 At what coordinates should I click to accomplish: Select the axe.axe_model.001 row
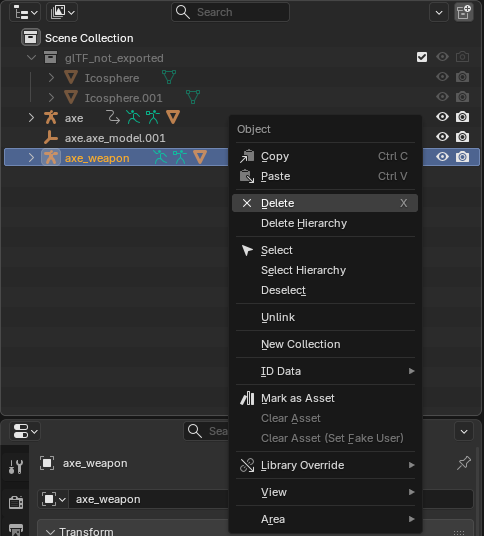116,138
